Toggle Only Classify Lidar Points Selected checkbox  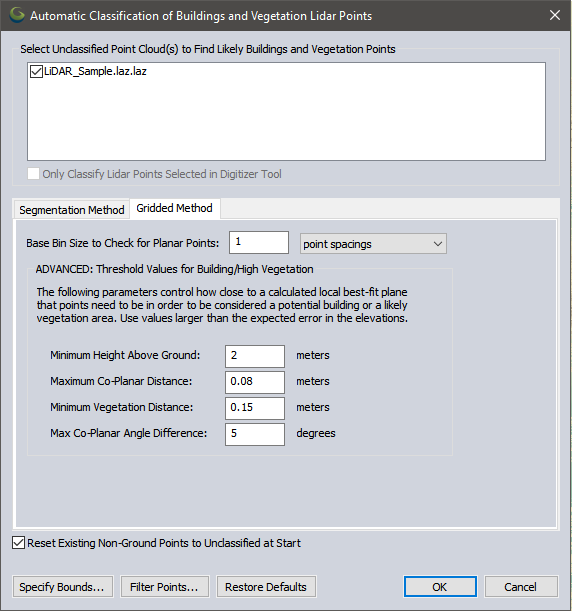[x=34, y=174]
